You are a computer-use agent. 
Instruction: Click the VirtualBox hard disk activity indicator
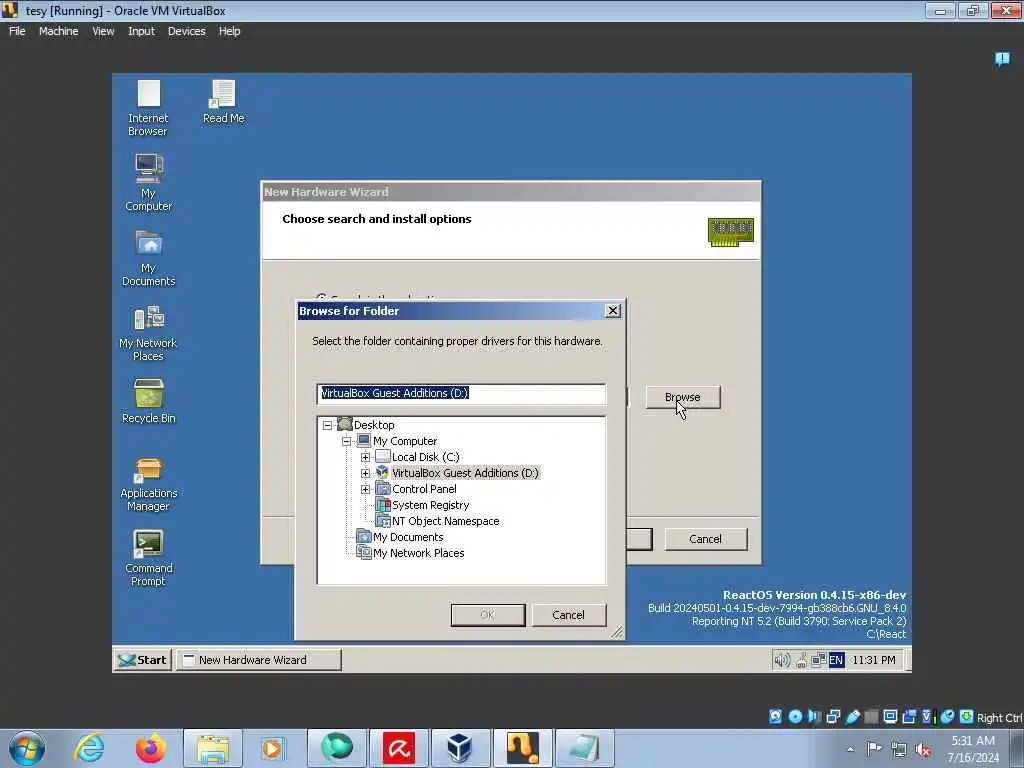(775, 716)
